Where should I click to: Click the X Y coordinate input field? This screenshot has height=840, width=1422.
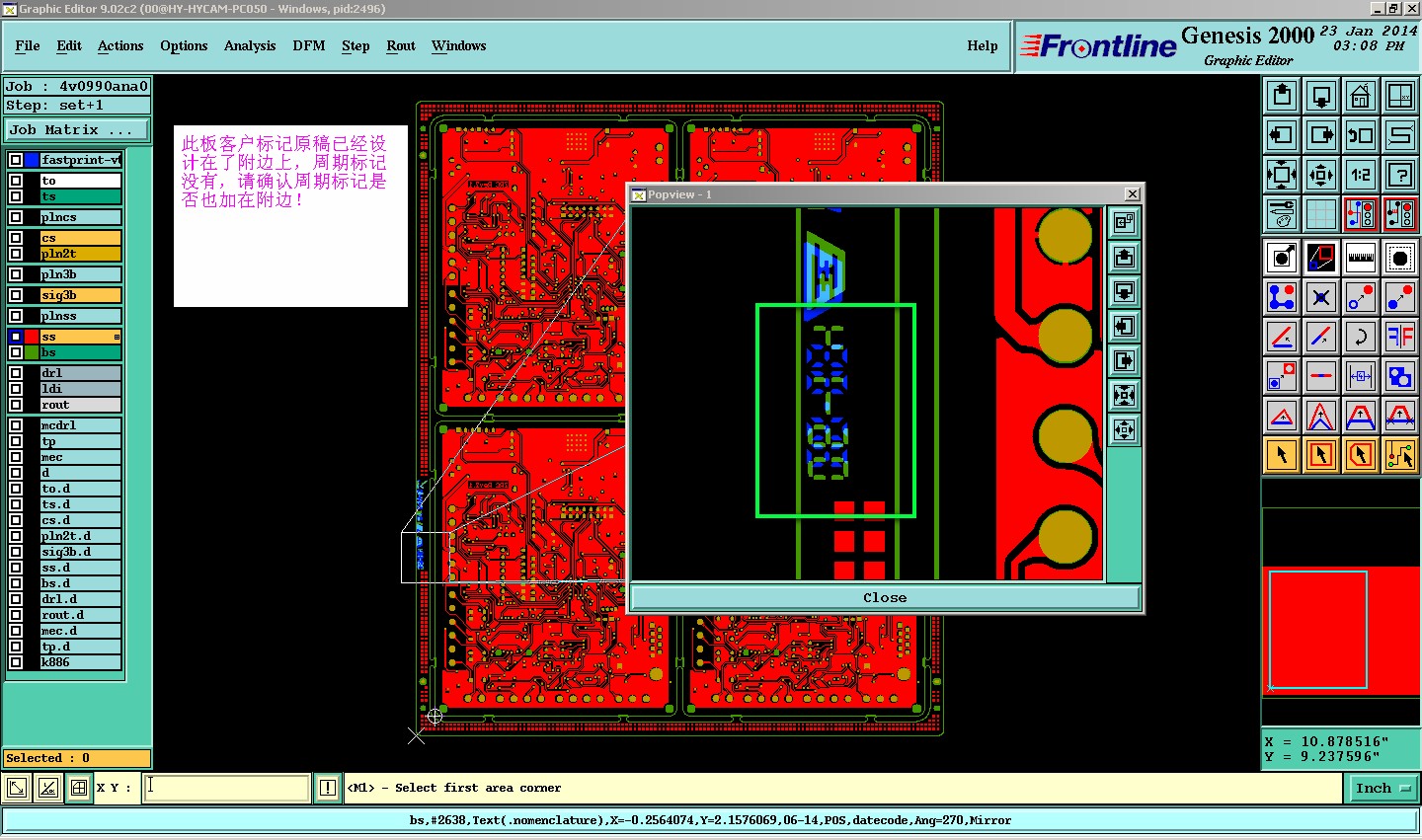click(227, 788)
